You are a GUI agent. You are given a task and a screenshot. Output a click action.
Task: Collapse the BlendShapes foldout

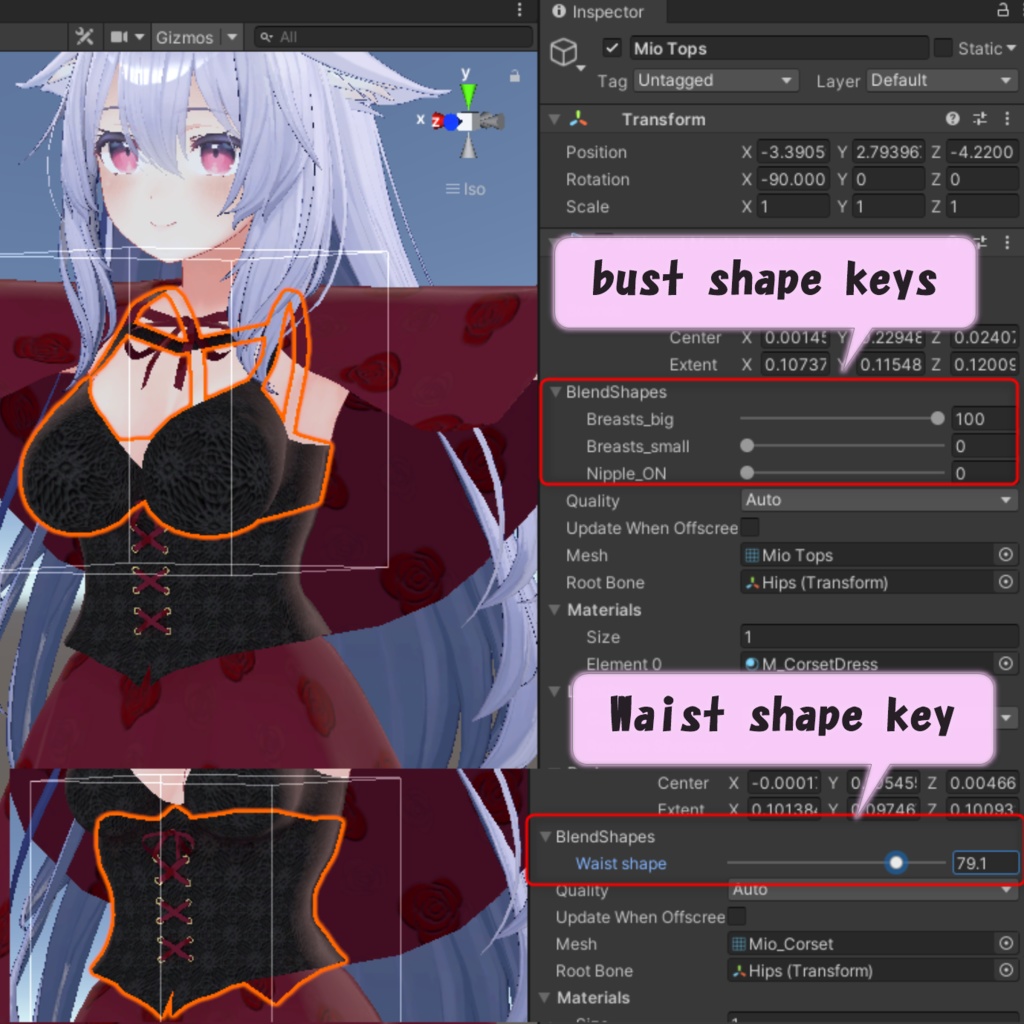click(556, 392)
